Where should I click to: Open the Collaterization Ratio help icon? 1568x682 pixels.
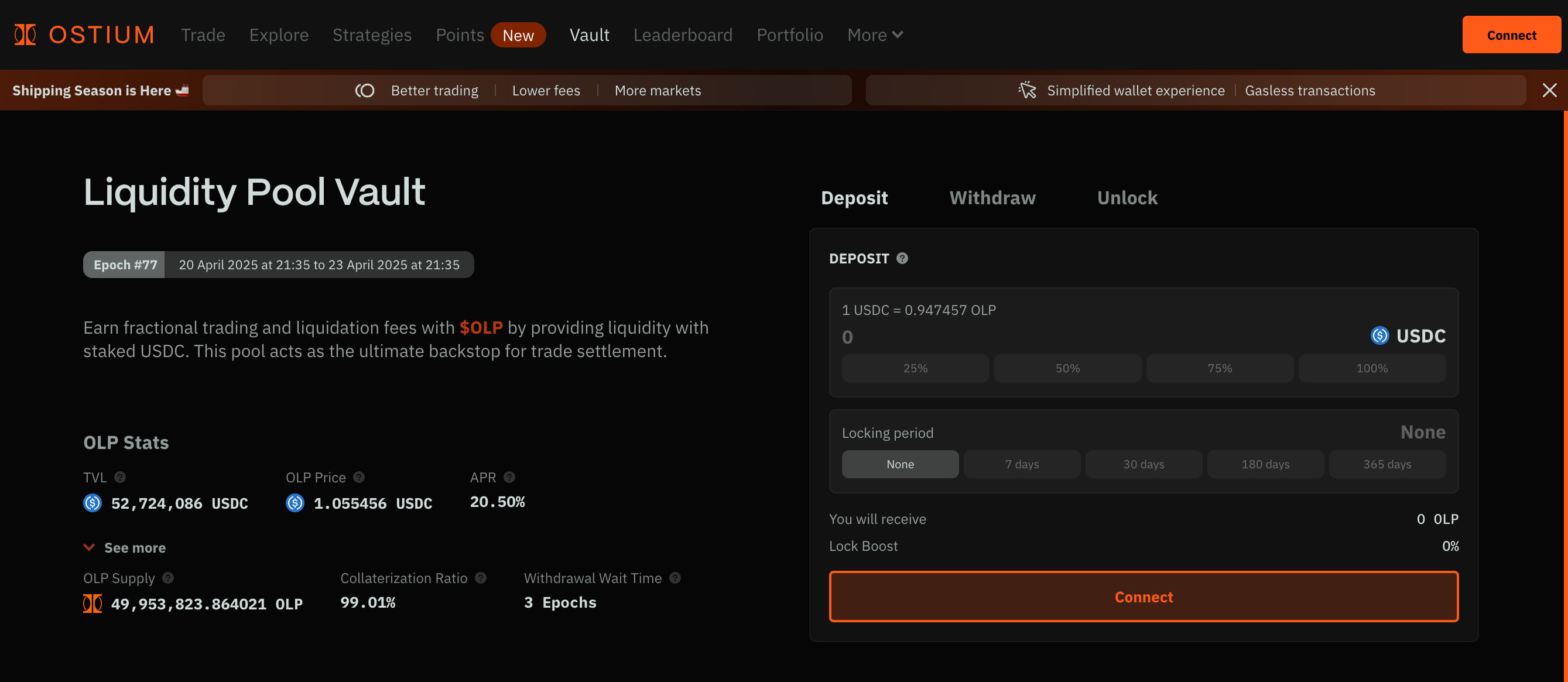point(481,578)
